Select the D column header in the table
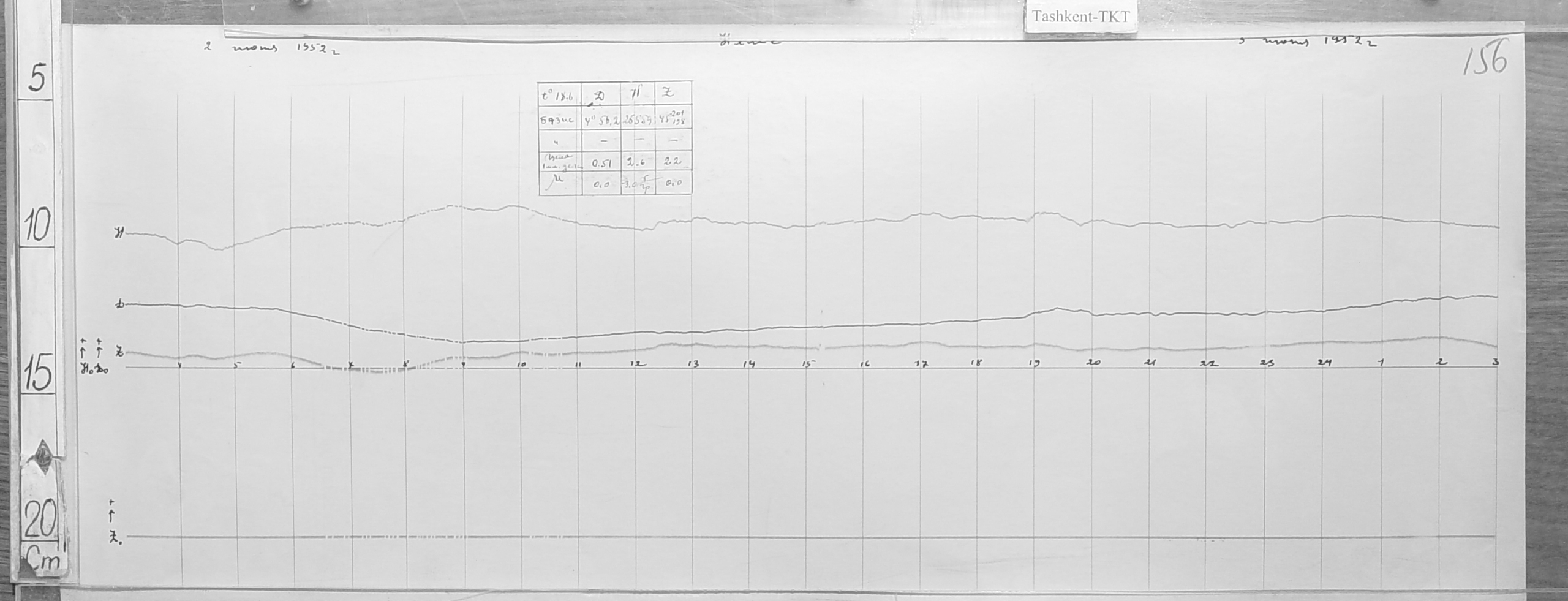The height and width of the screenshot is (601, 1568). 600,95
